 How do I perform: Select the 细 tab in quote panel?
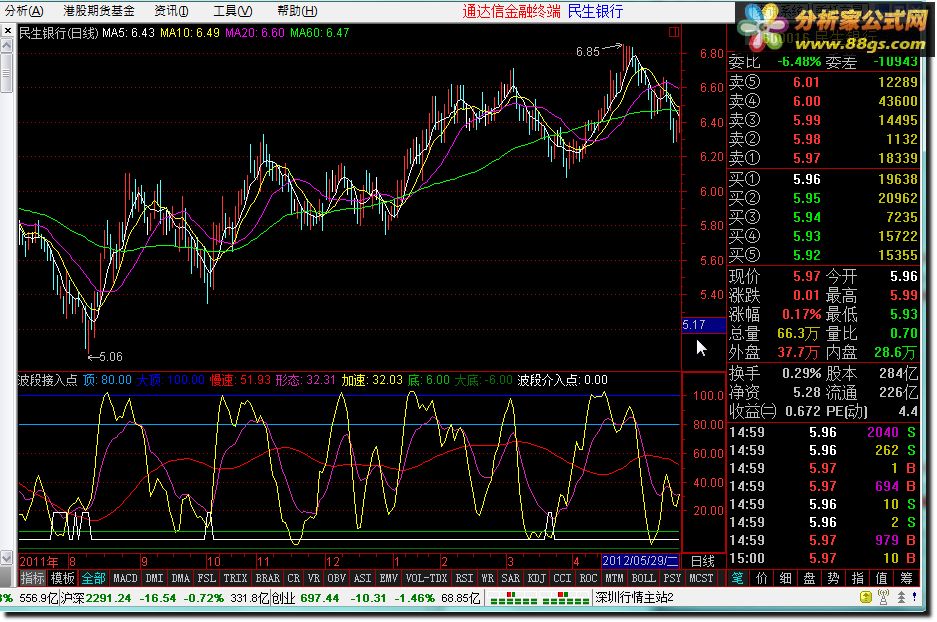point(785,578)
